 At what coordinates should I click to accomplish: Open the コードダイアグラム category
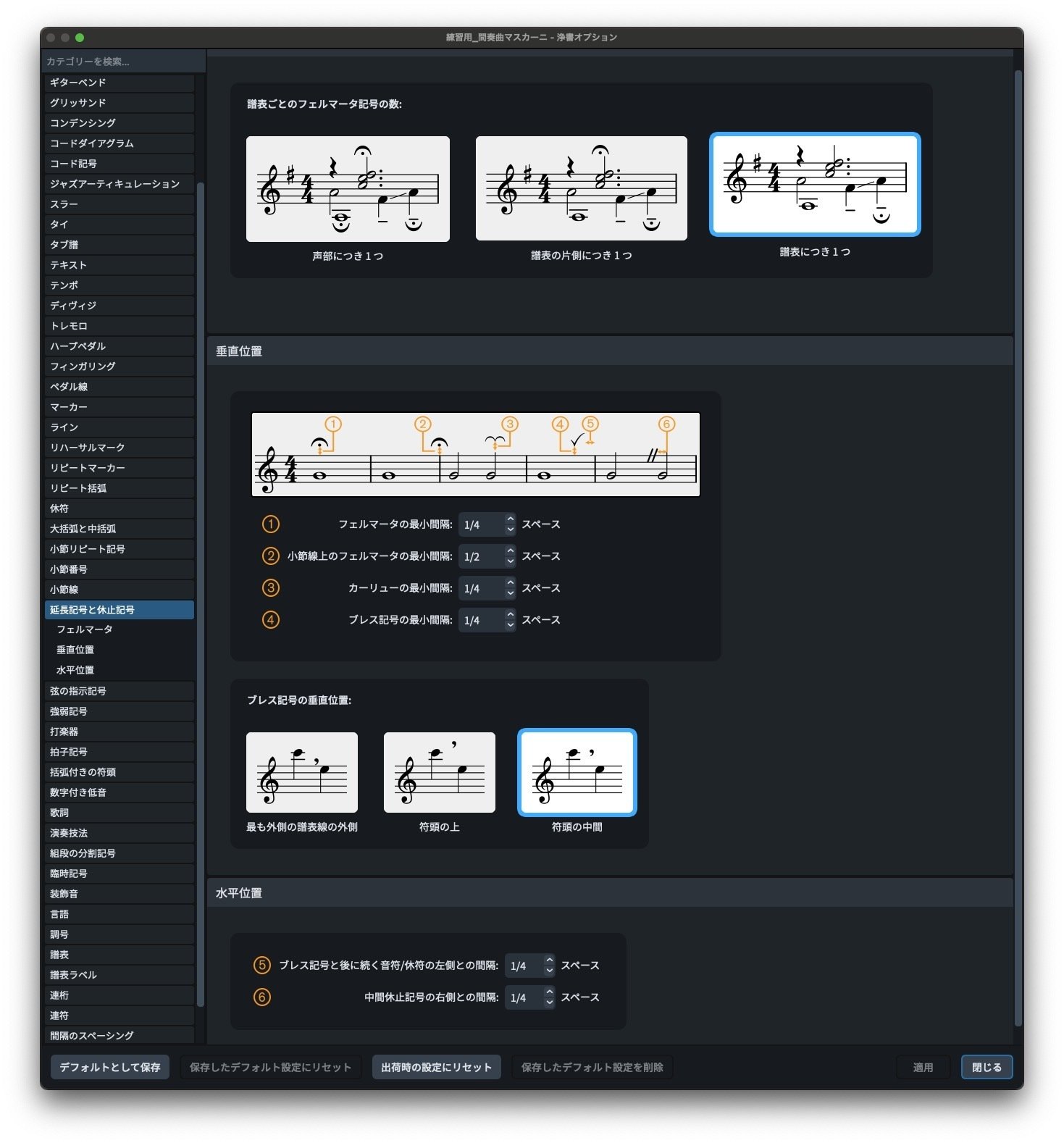(120, 143)
